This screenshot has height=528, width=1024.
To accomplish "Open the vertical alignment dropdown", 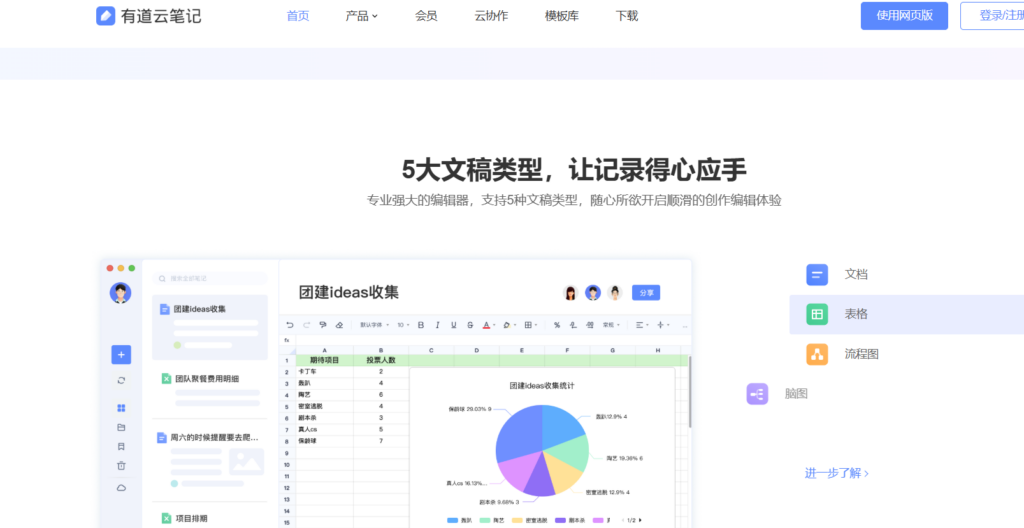I will (x=663, y=325).
